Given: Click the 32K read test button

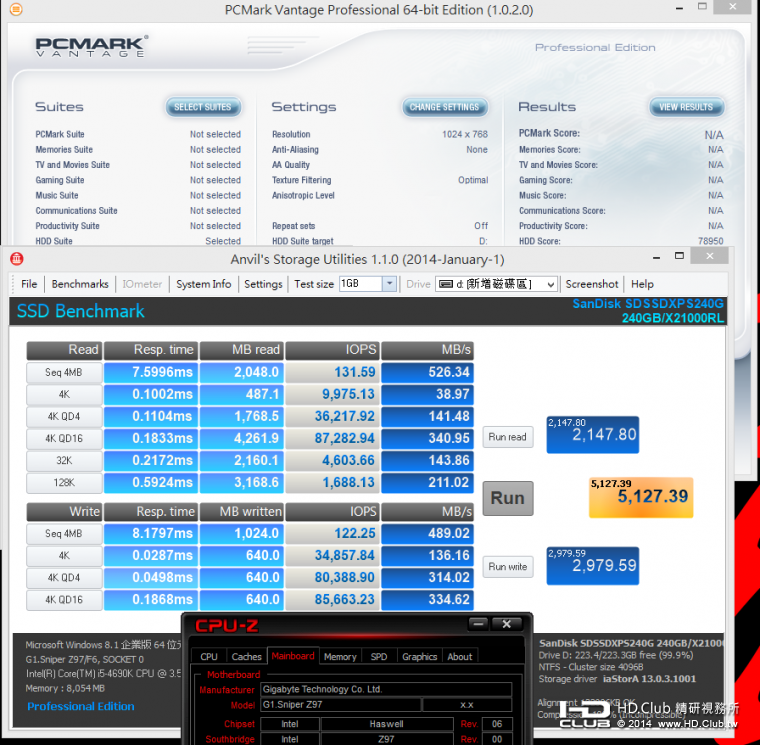Looking at the screenshot, I should tap(64, 460).
